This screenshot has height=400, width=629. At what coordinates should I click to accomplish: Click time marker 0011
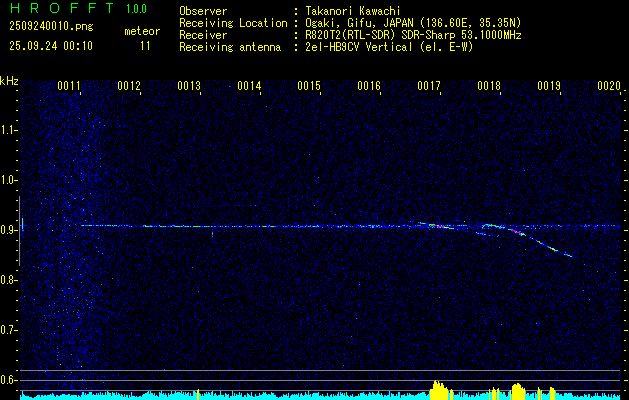tap(69, 86)
